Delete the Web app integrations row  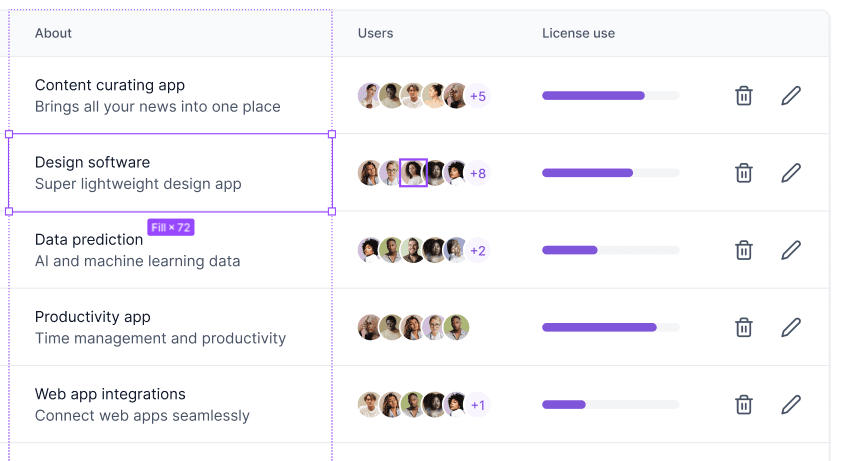tap(743, 405)
